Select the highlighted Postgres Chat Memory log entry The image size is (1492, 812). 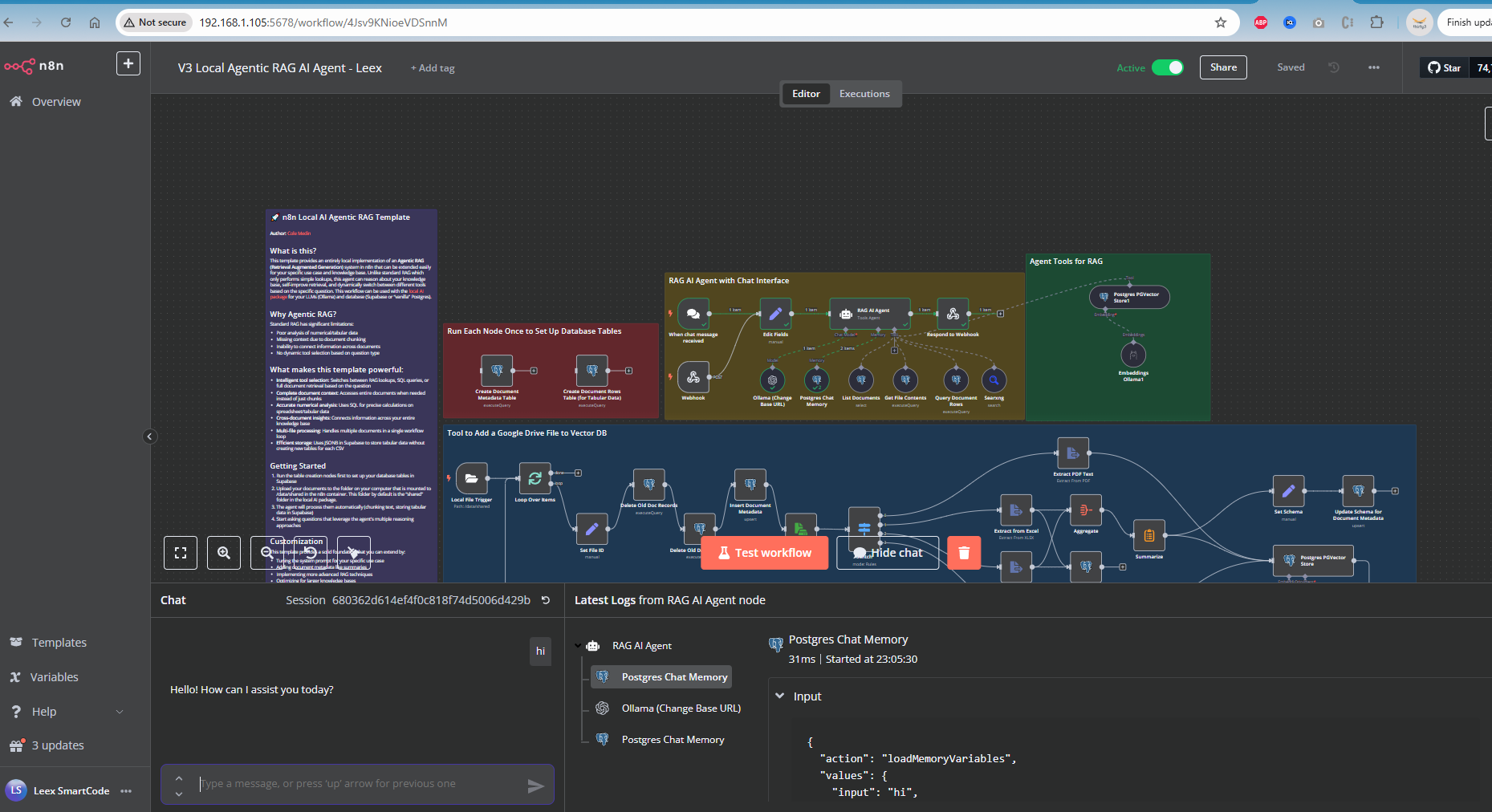point(661,677)
